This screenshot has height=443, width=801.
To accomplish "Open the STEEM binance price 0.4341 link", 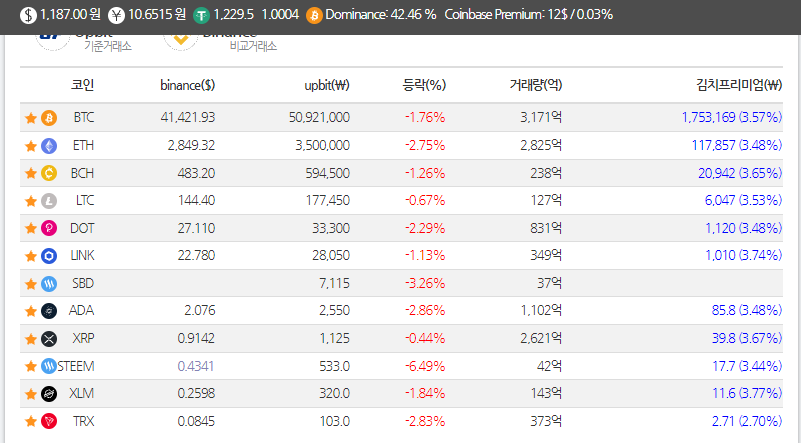I will click(x=196, y=366).
